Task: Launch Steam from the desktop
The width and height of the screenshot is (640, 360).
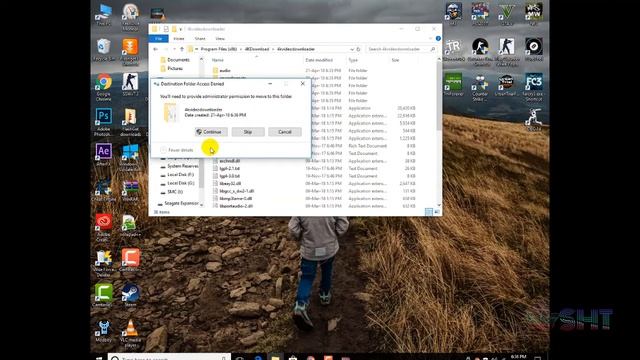Action: pos(130,295)
